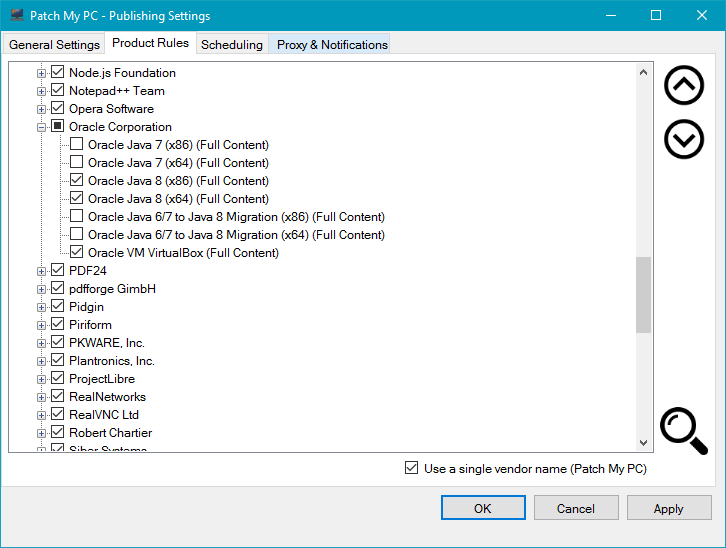The image size is (726, 548).
Task: Maximize the Publishing Settings window
Action: [x=656, y=15]
